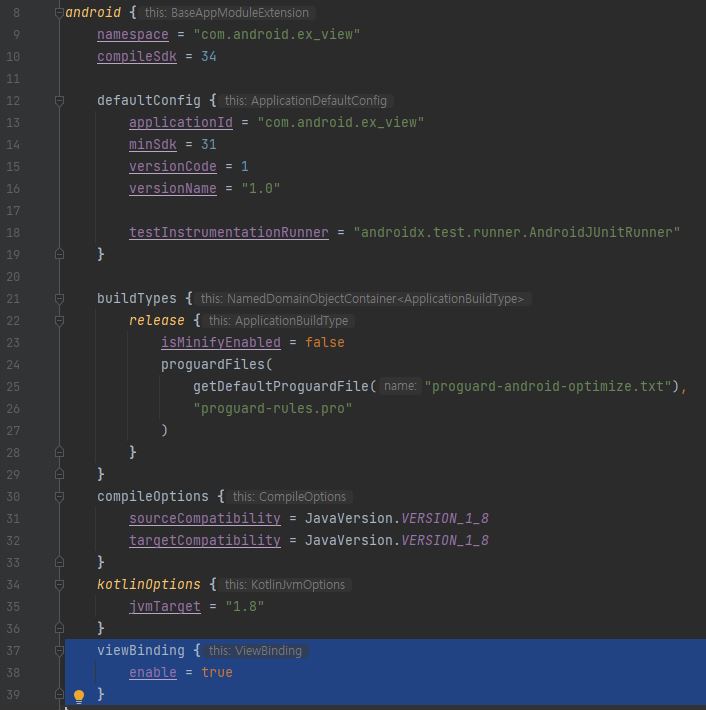
Task: Click the 'this: ApplicationDefaultConfig' inlay hint
Action: coord(306,101)
